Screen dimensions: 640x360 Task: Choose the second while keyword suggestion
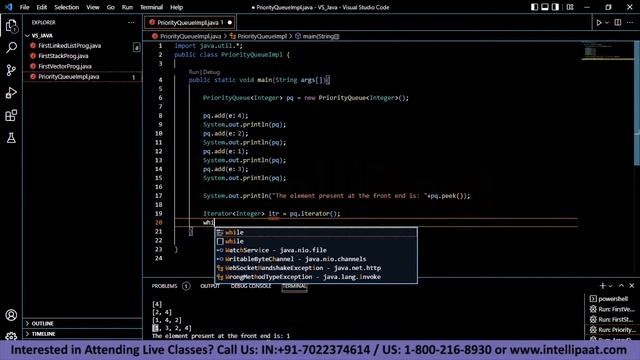pyautogui.click(x=316, y=241)
